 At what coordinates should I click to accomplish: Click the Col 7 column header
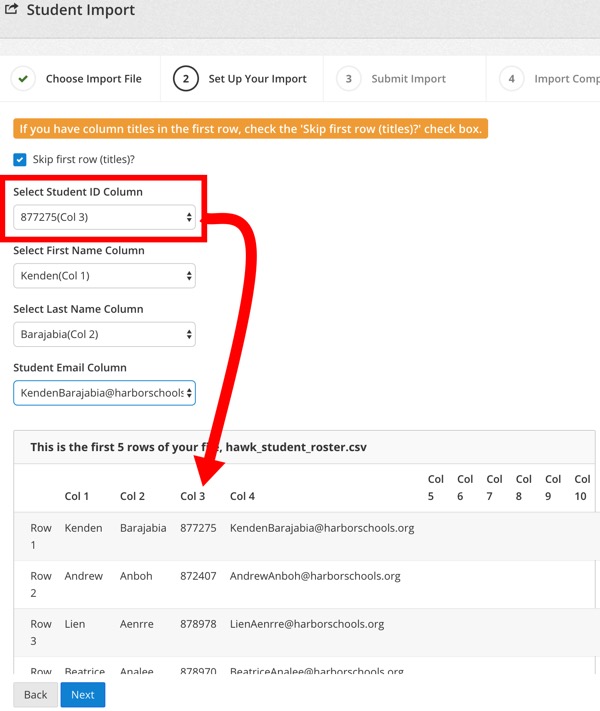(494, 487)
